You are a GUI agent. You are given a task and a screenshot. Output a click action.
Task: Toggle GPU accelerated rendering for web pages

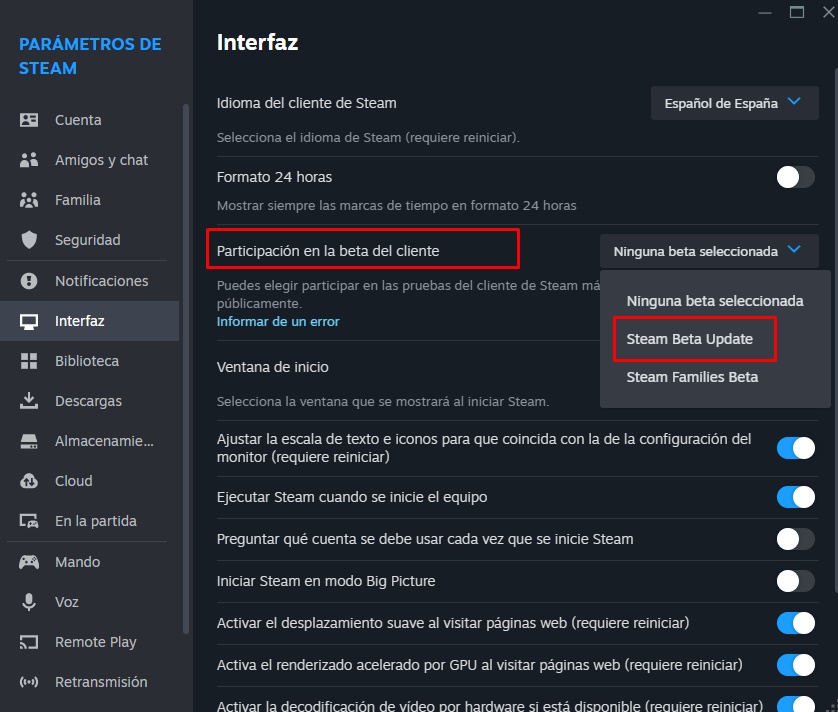click(x=795, y=665)
